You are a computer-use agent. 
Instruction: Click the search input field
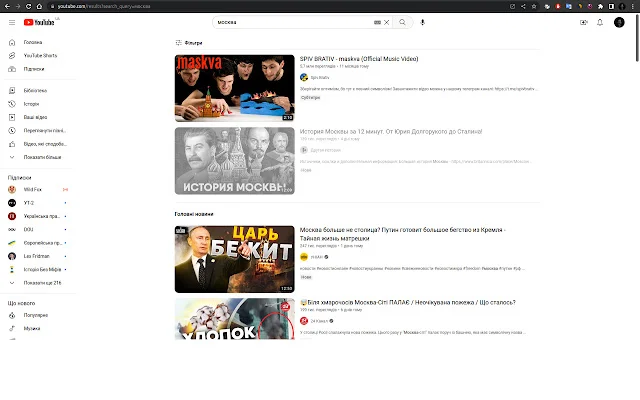click(x=294, y=22)
